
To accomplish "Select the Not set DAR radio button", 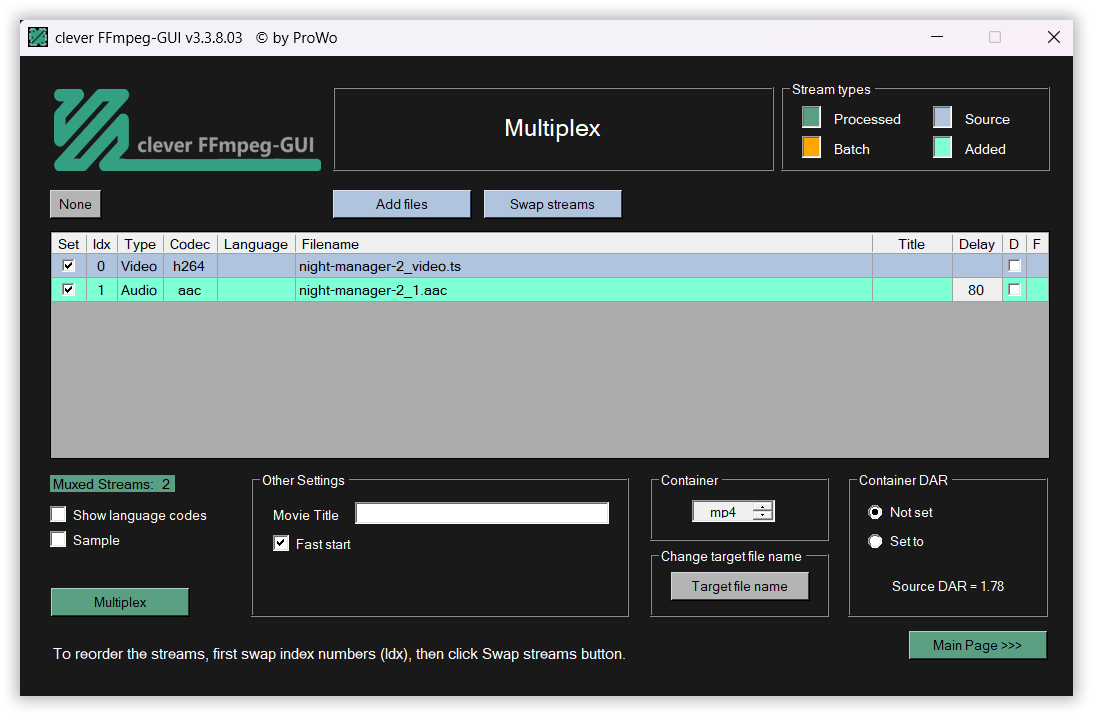I will click(875, 512).
